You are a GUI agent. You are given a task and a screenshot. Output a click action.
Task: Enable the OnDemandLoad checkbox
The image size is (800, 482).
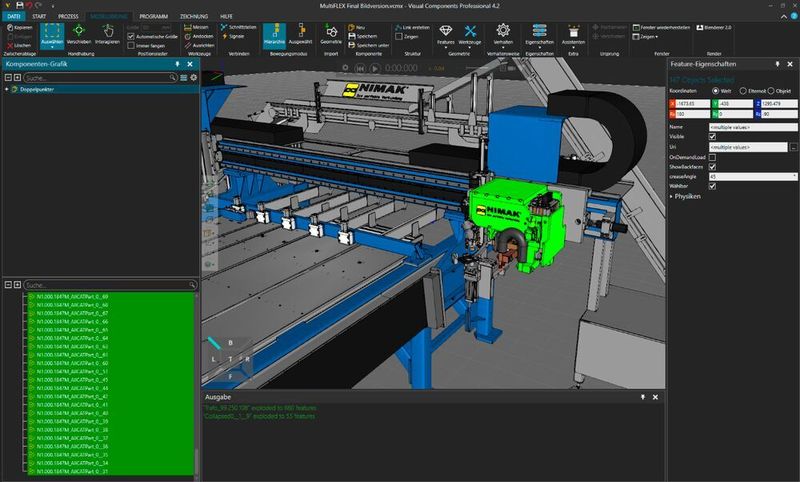(712, 157)
